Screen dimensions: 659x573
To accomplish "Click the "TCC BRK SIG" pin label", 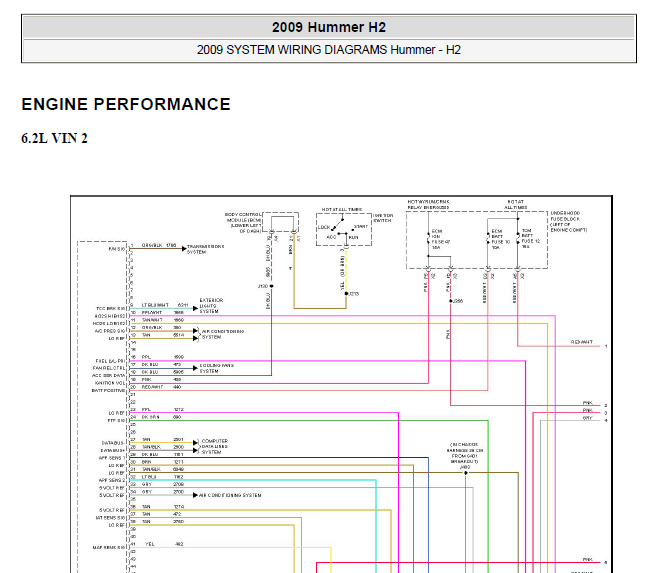I will pos(111,309).
